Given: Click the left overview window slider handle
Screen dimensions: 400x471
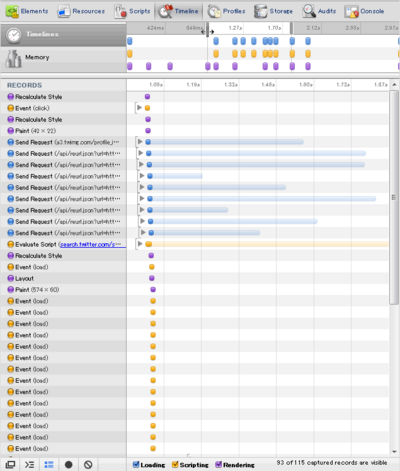Looking at the screenshot, I should pos(207,30).
